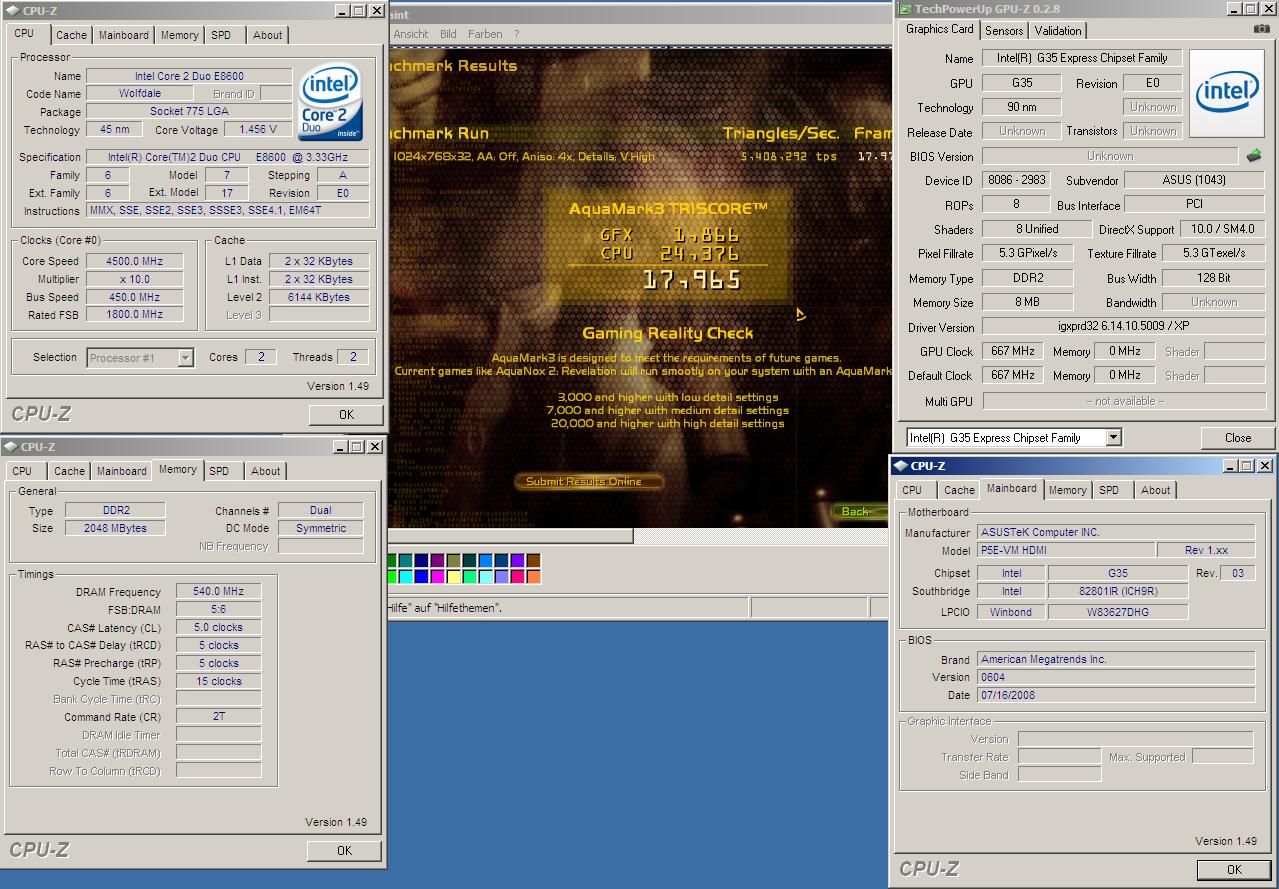Image resolution: width=1279 pixels, height=889 pixels.
Task: Open Cache tab in CPU-Z Memory window
Action: pos(69,471)
